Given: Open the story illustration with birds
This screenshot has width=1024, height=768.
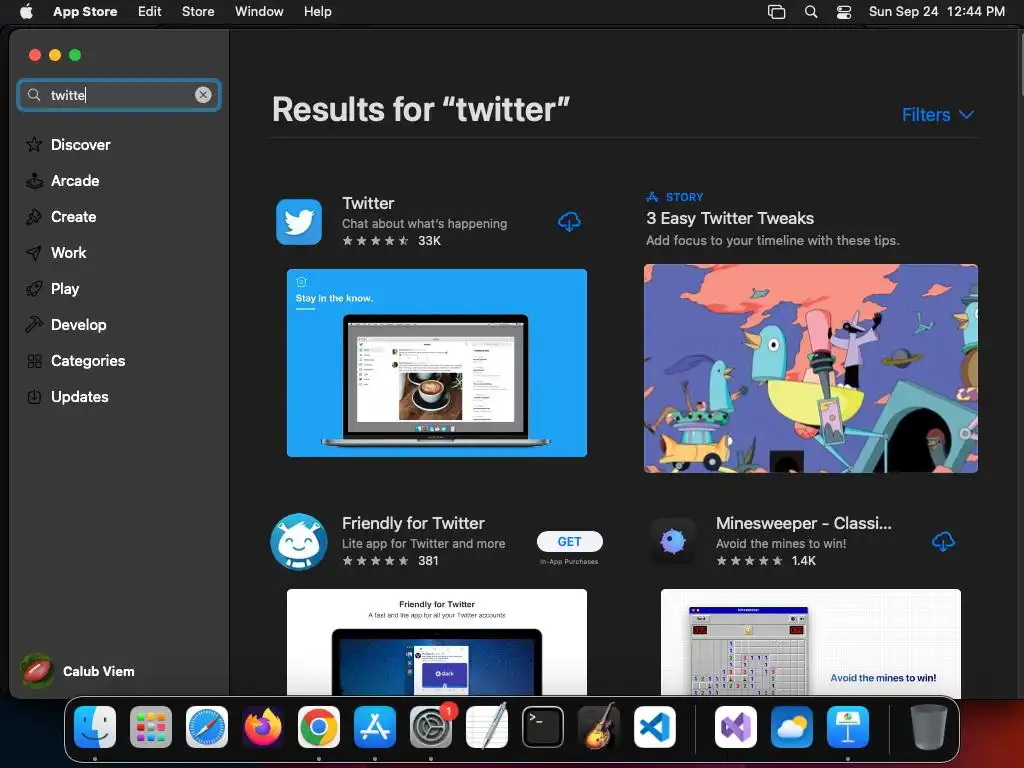Looking at the screenshot, I should [x=810, y=368].
